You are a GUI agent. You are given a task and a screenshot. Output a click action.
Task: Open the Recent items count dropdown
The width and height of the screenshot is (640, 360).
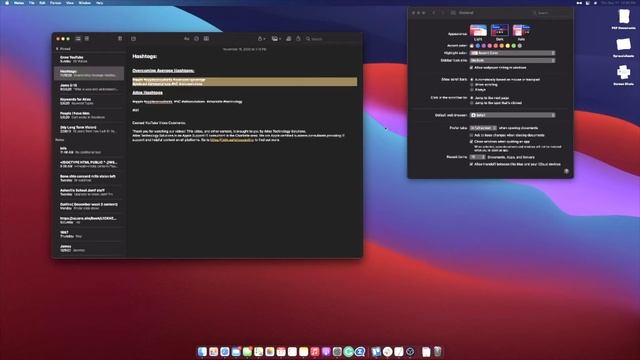click(x=477, y=157)
